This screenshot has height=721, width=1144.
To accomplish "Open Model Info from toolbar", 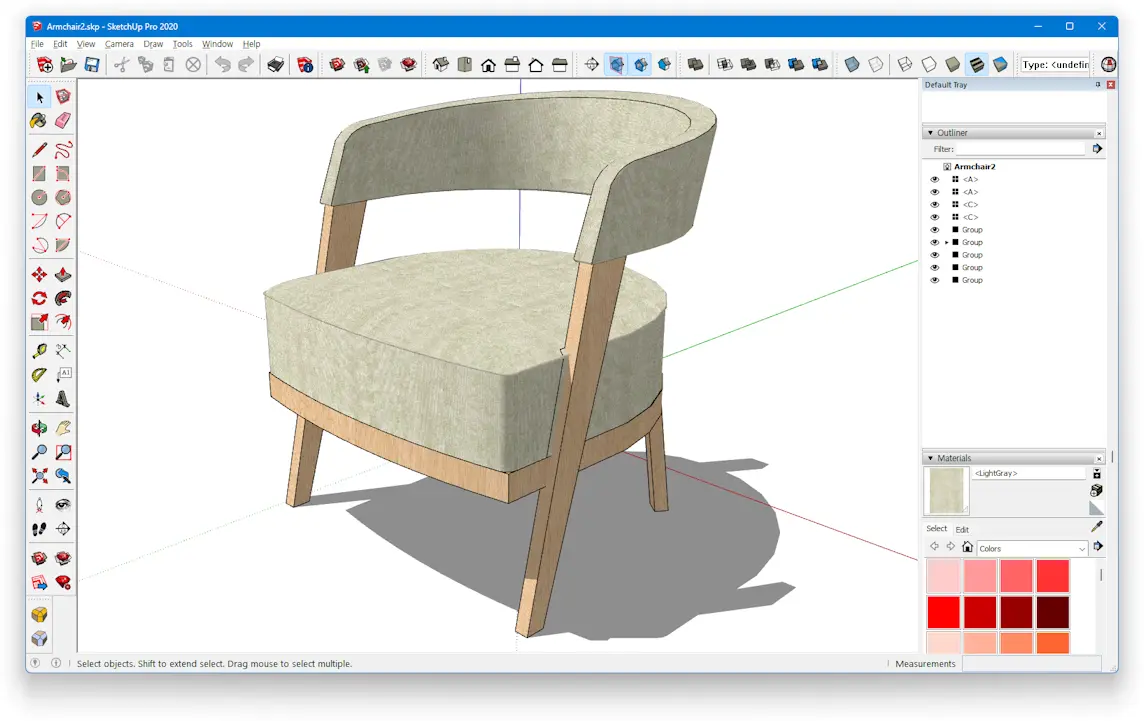I will 305,65.
